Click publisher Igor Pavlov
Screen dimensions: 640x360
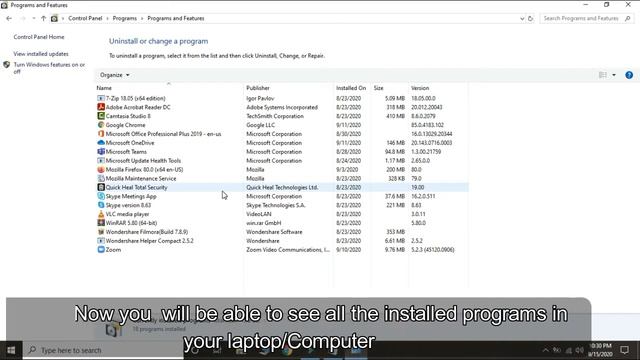(x=260, y=98)
